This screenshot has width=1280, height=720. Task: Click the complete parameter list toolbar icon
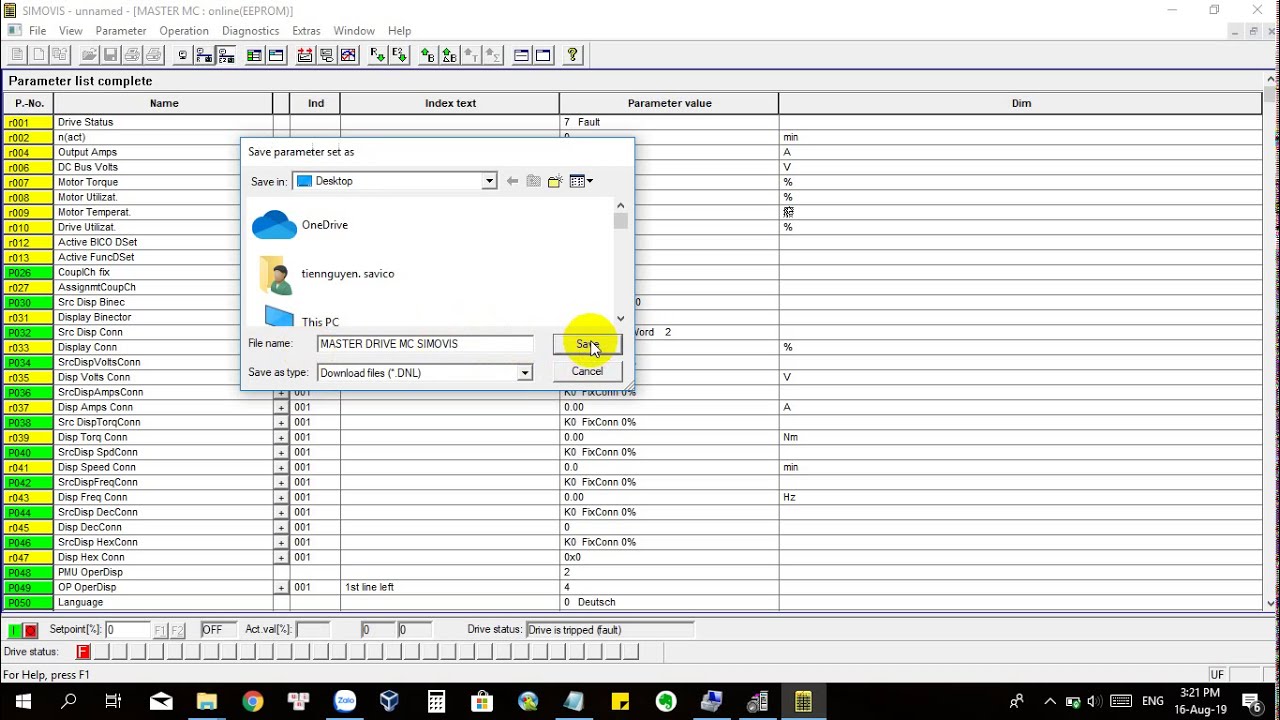click(x=254, y=55)
